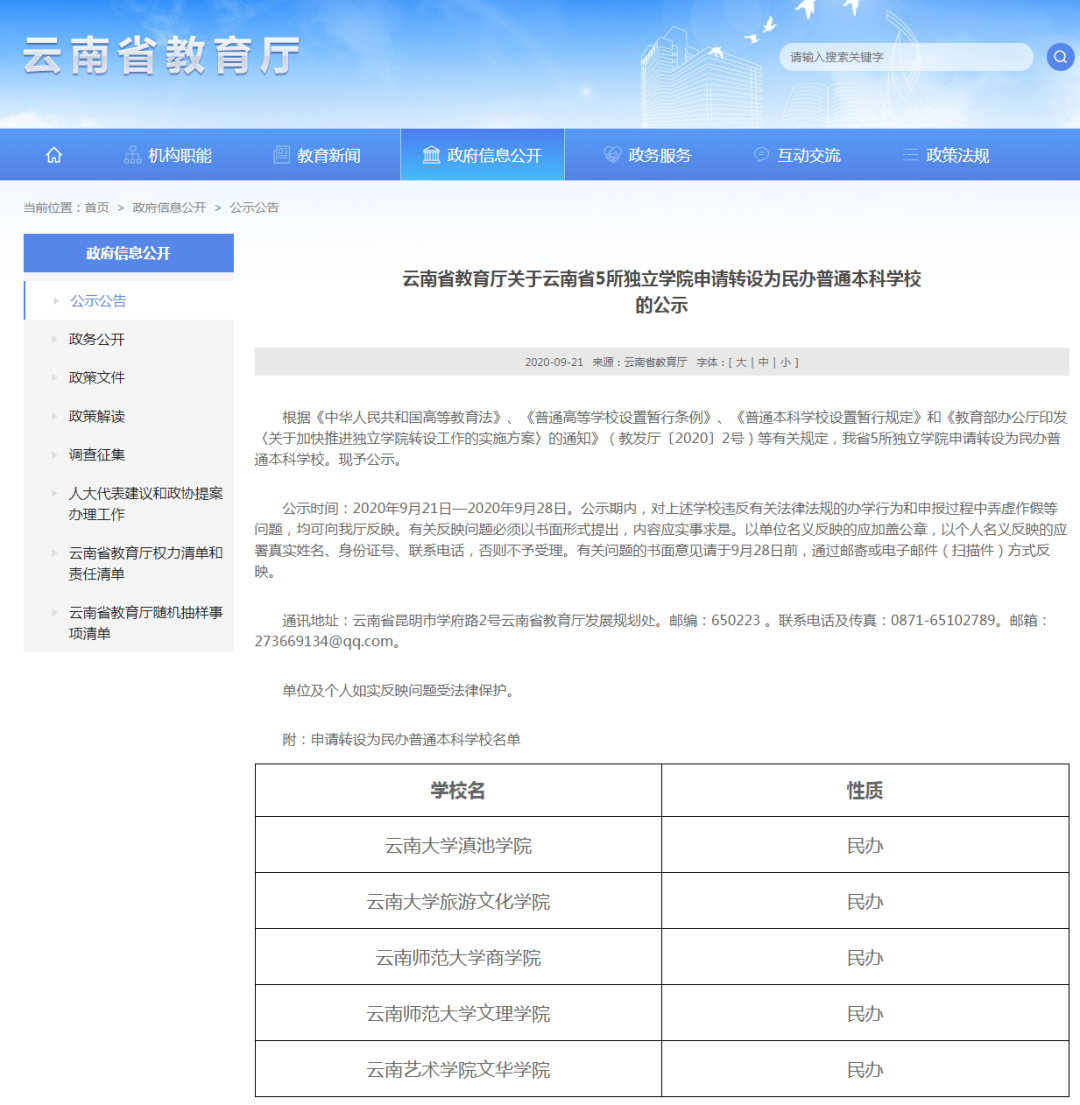Open 云南省教育厅随机抽样事项清单 in the sidebar
Viewport: 1080px width, 1105px height.
tap(146, 623)
